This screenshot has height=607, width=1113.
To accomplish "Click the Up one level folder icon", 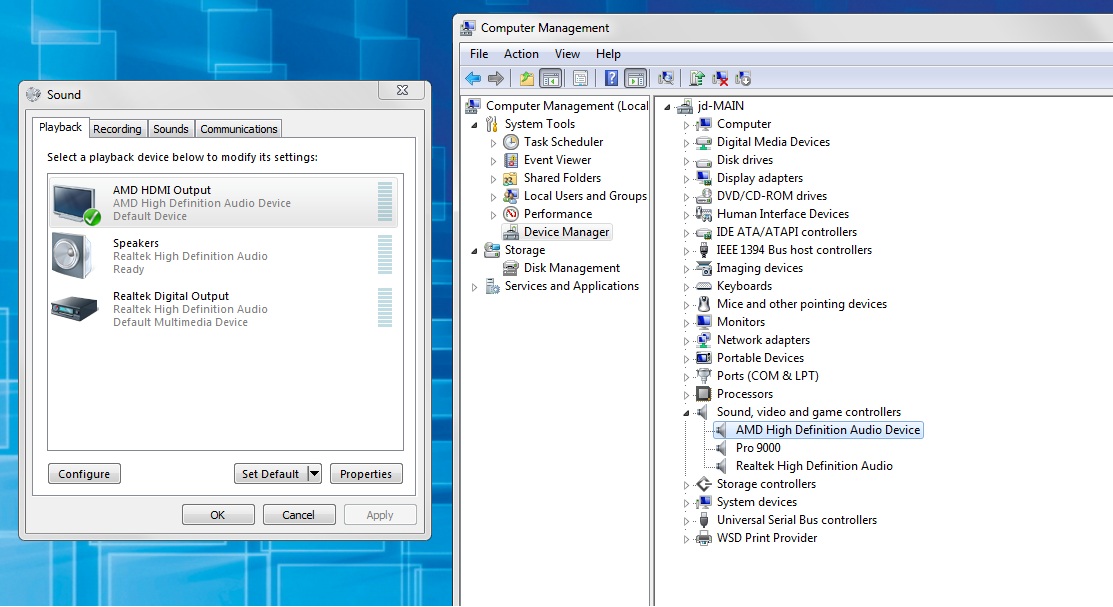I will pos(527,78).
